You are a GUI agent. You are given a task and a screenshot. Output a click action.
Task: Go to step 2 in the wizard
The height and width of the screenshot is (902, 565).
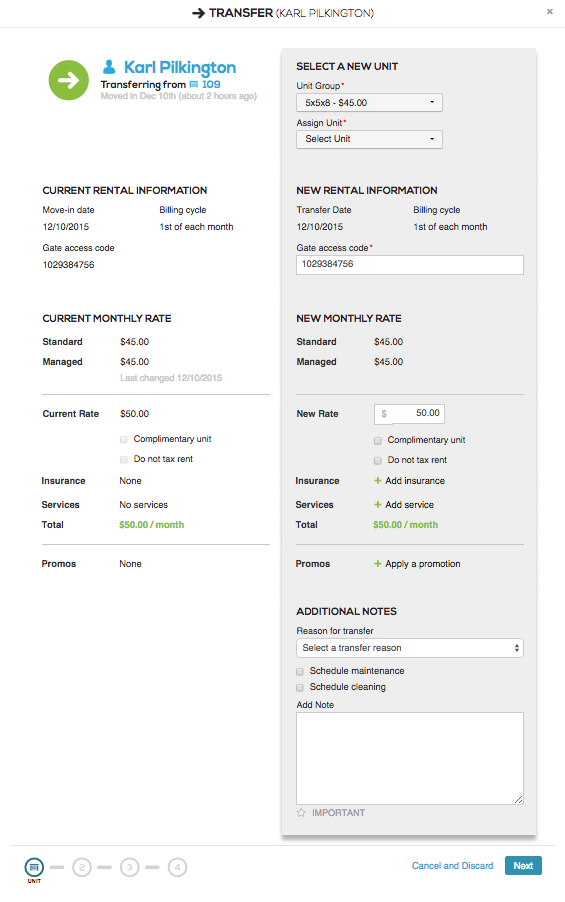82,867
